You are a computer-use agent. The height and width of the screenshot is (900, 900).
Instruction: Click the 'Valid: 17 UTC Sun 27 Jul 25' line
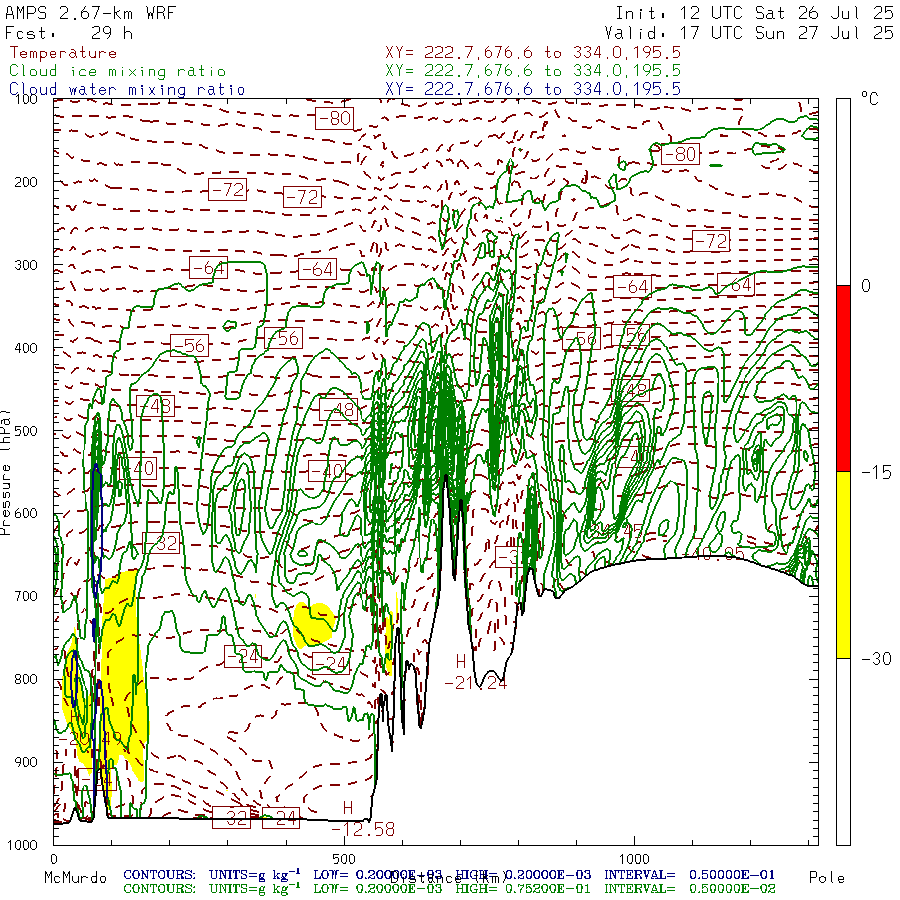point(749,33)
